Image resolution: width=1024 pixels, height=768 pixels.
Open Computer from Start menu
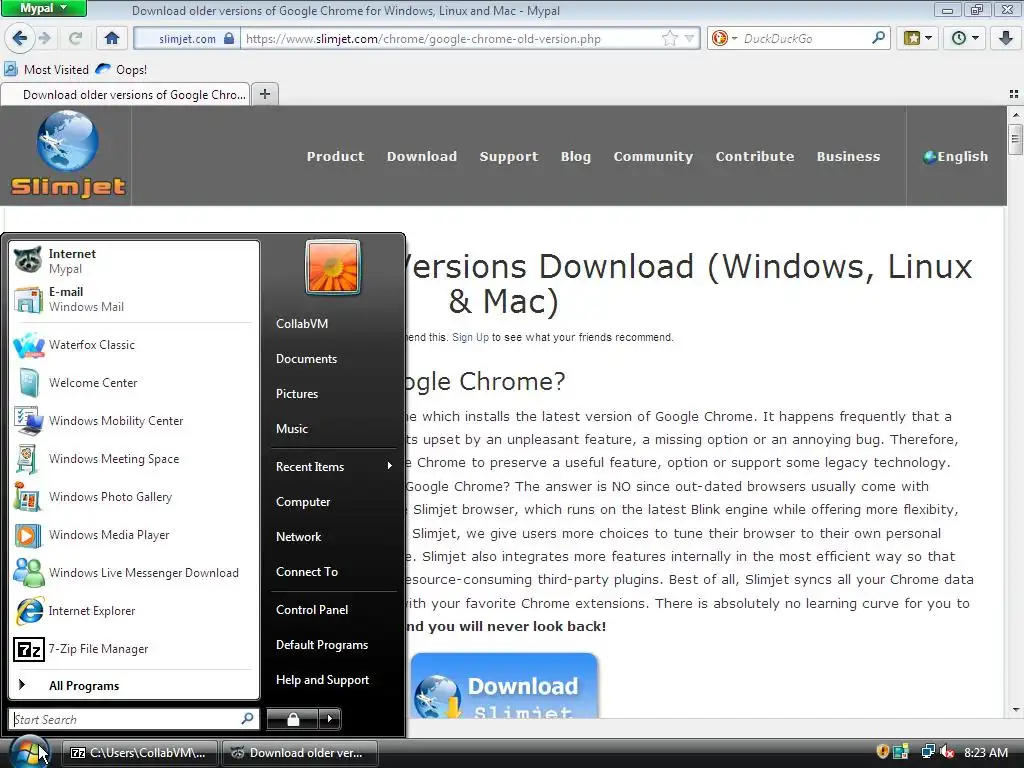333,502
